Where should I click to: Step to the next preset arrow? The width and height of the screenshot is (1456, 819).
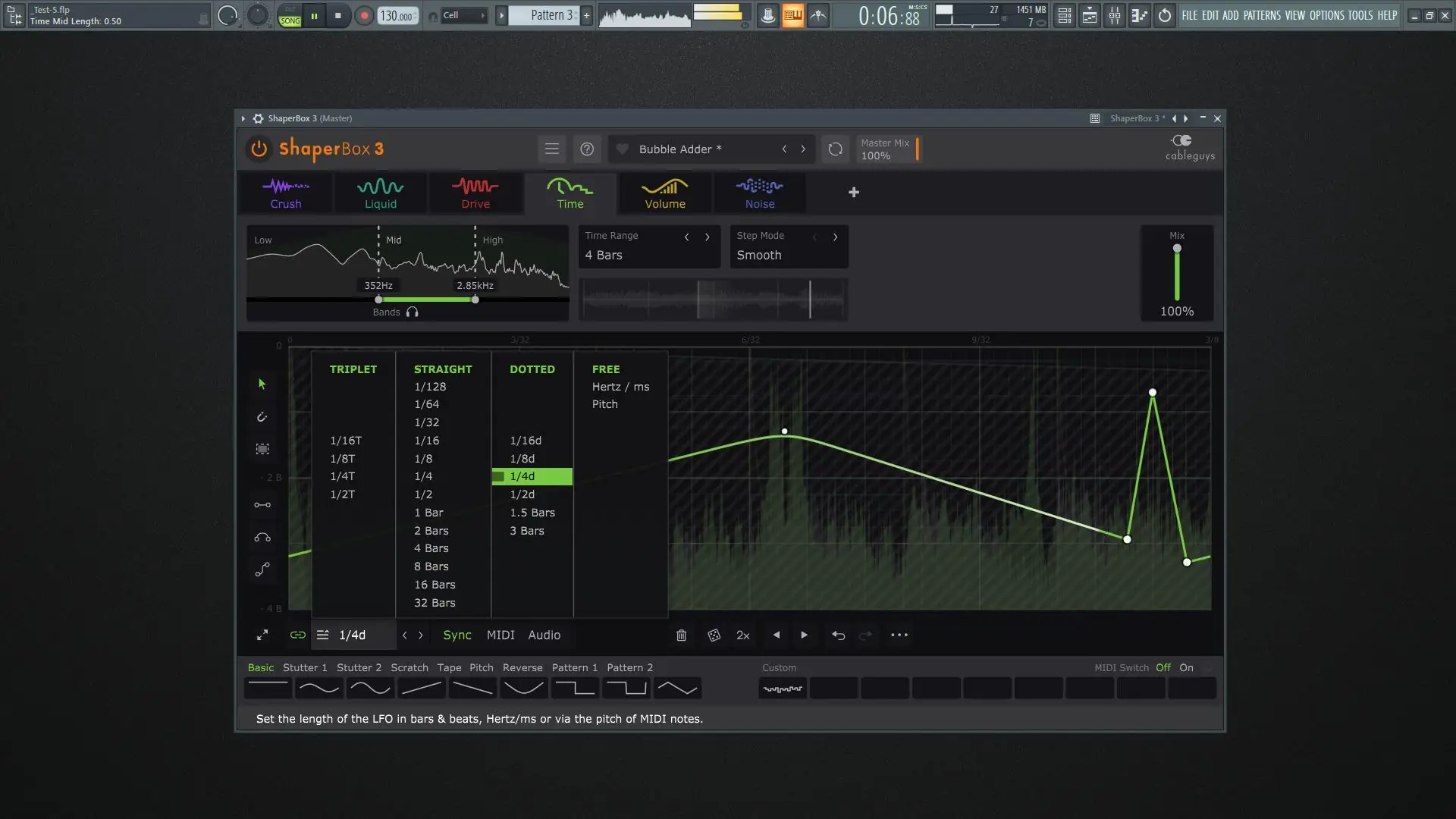(803, 149)
